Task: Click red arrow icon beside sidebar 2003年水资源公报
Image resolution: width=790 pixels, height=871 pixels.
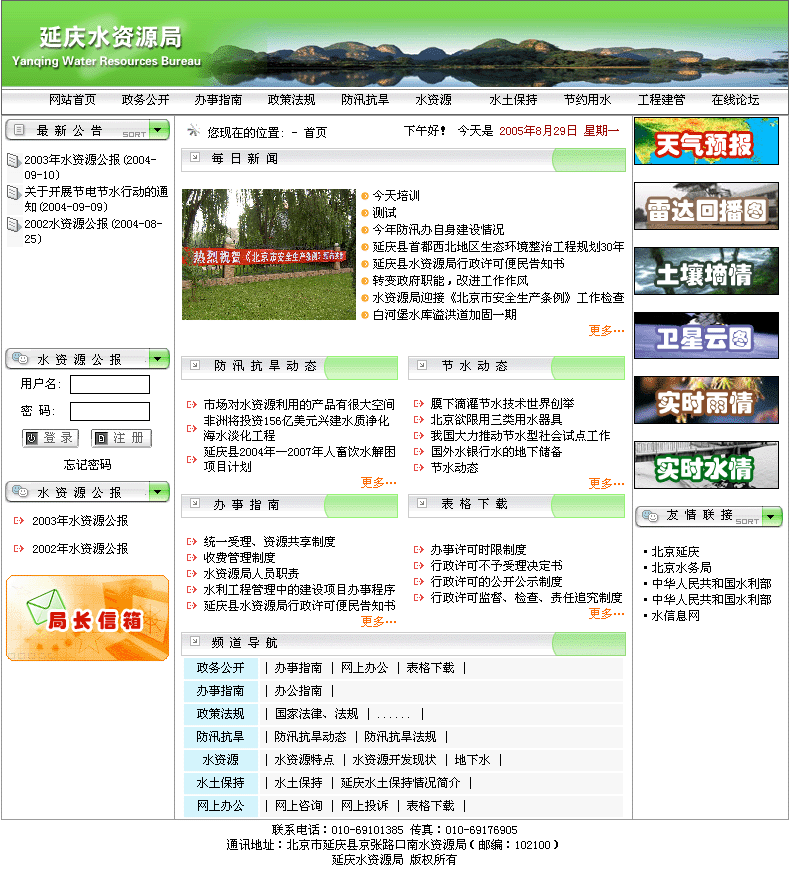Action: pos(19,520)
